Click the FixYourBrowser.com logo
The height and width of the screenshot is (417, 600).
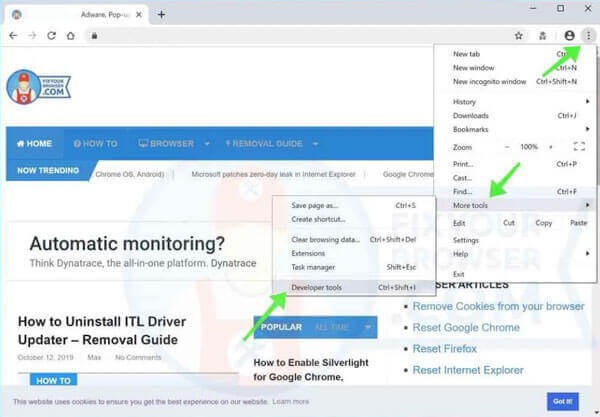click(x=39, y=87)
